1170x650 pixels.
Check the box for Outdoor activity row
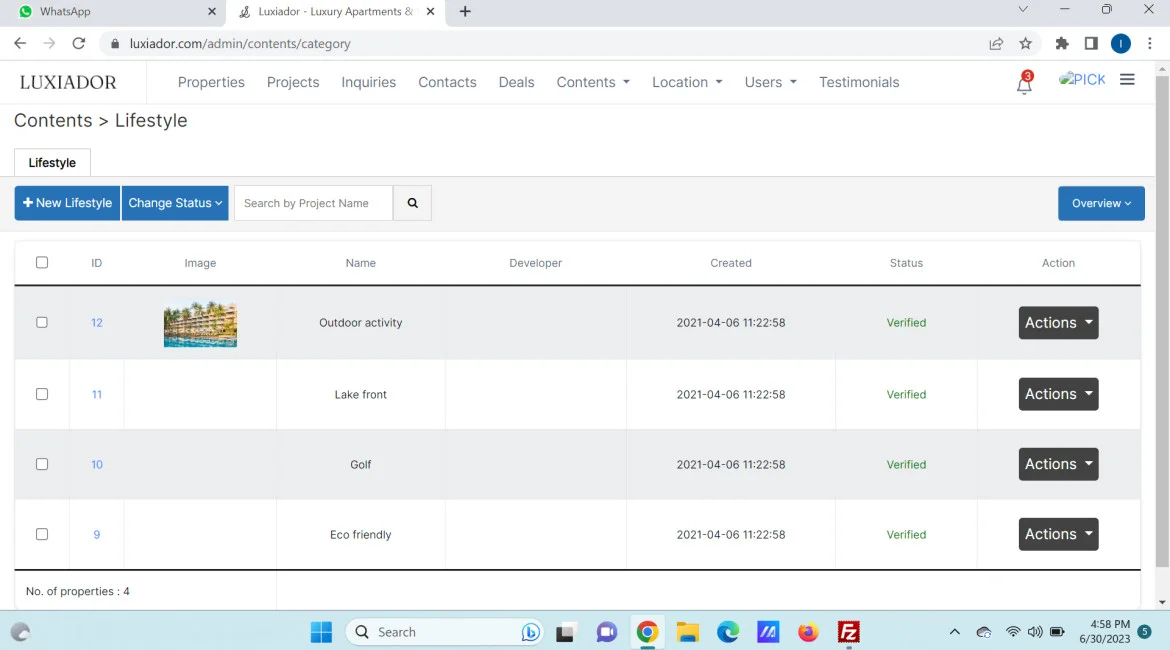coord(42,322)
